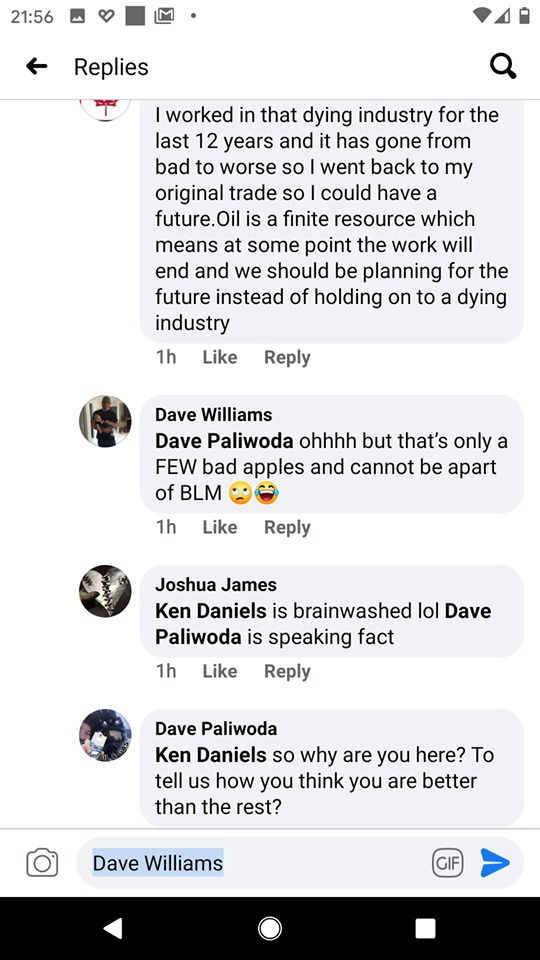Open Joshua James' profile picture
Viewport: 540px width, 960px height.
(x=105, y=591)
